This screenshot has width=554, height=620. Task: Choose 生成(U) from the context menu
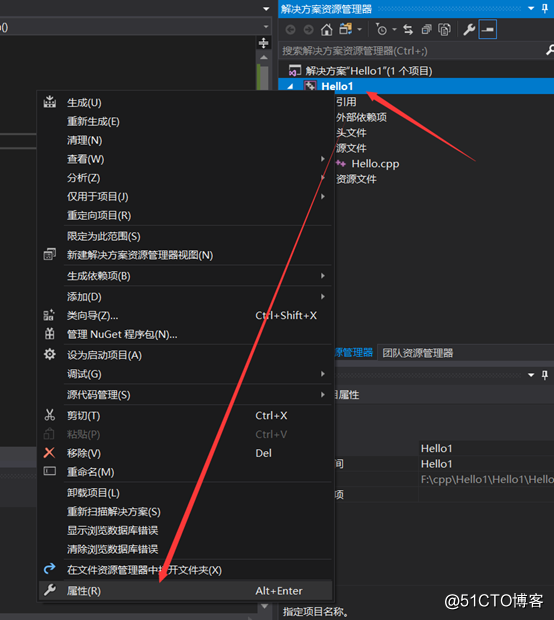[x=185, y=103]
